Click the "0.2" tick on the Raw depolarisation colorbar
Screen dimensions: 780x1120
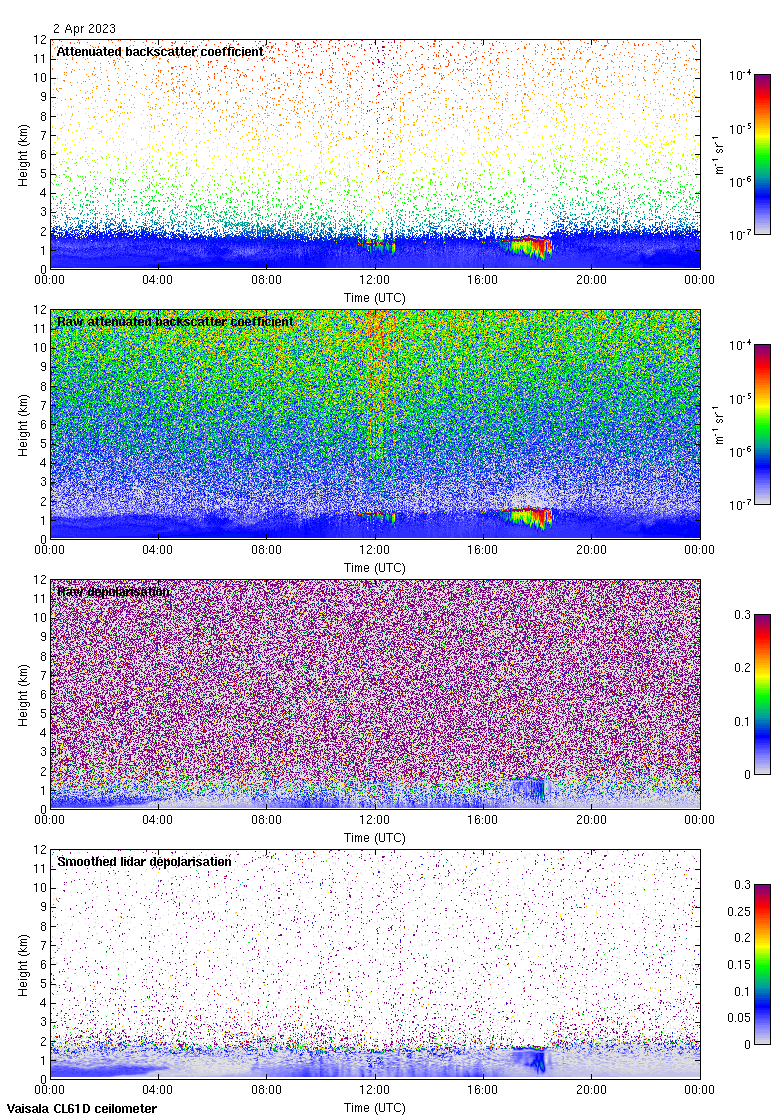pyautogui.click(x=742, y=668)
